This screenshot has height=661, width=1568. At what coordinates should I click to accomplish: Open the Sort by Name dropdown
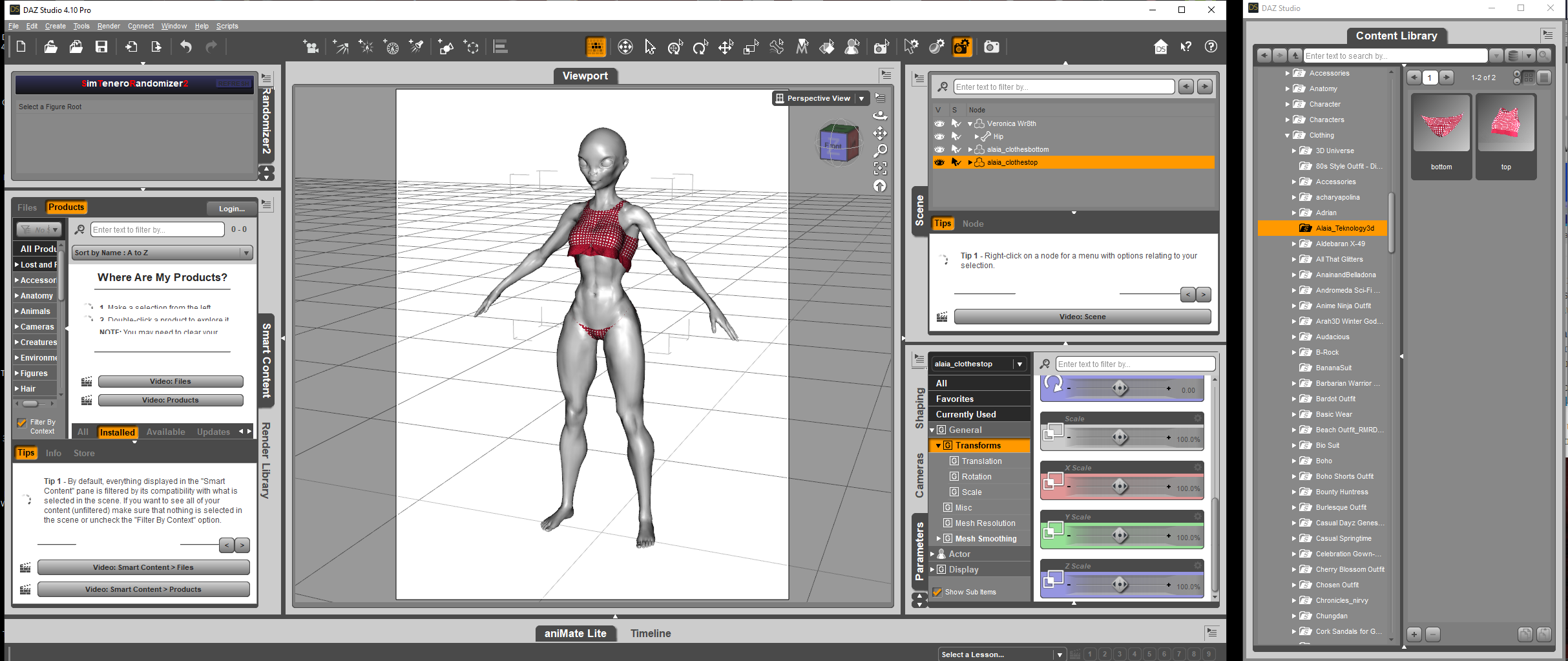click(x=162, y=253)
